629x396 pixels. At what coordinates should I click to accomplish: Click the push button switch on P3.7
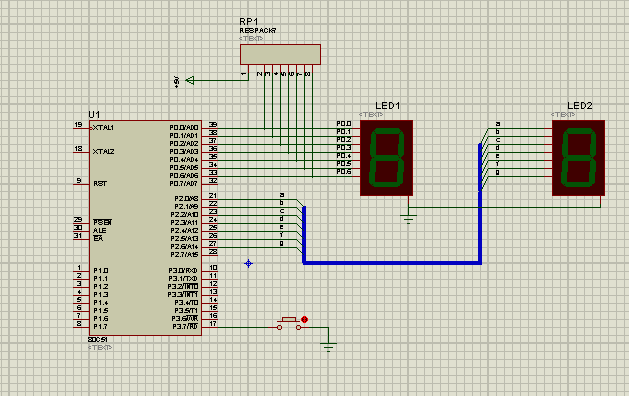289,324
